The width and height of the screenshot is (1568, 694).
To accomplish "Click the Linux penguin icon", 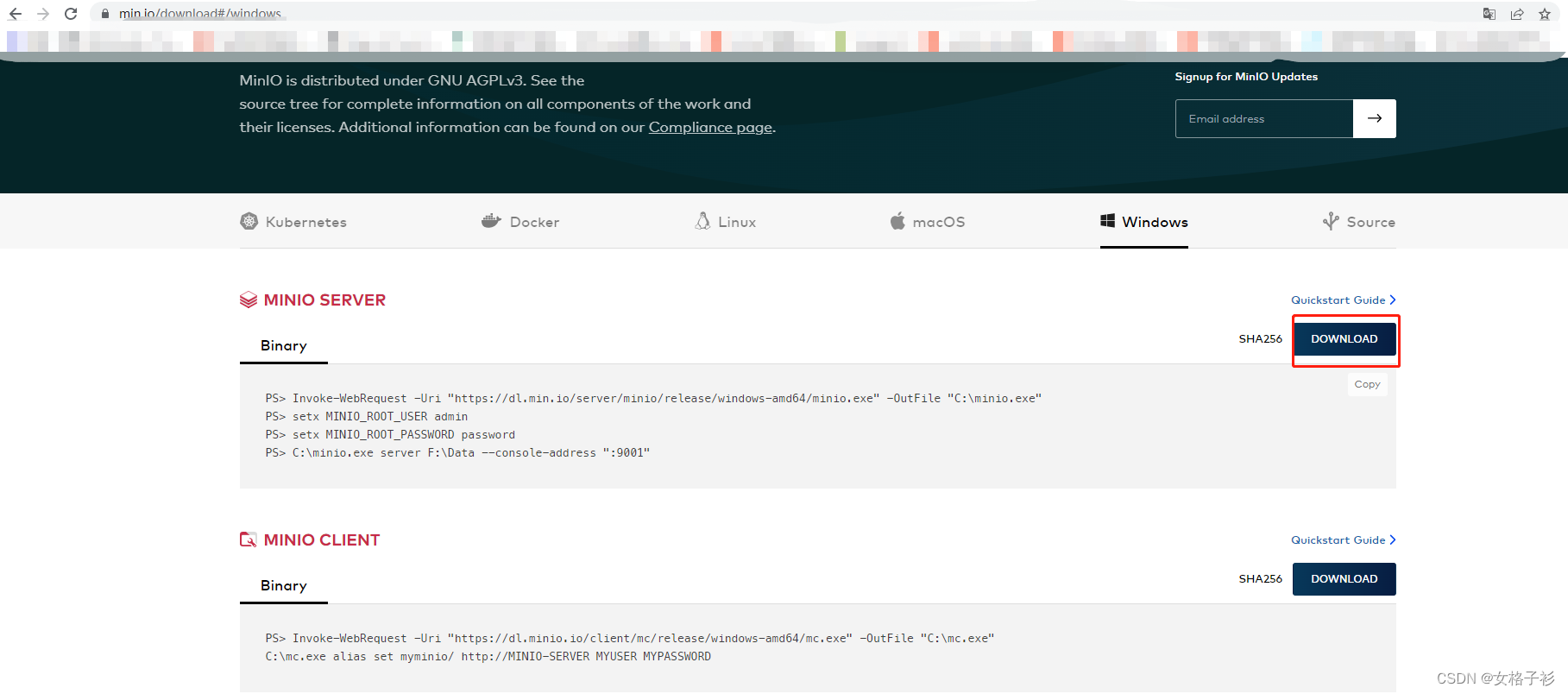I will [702, 221].
